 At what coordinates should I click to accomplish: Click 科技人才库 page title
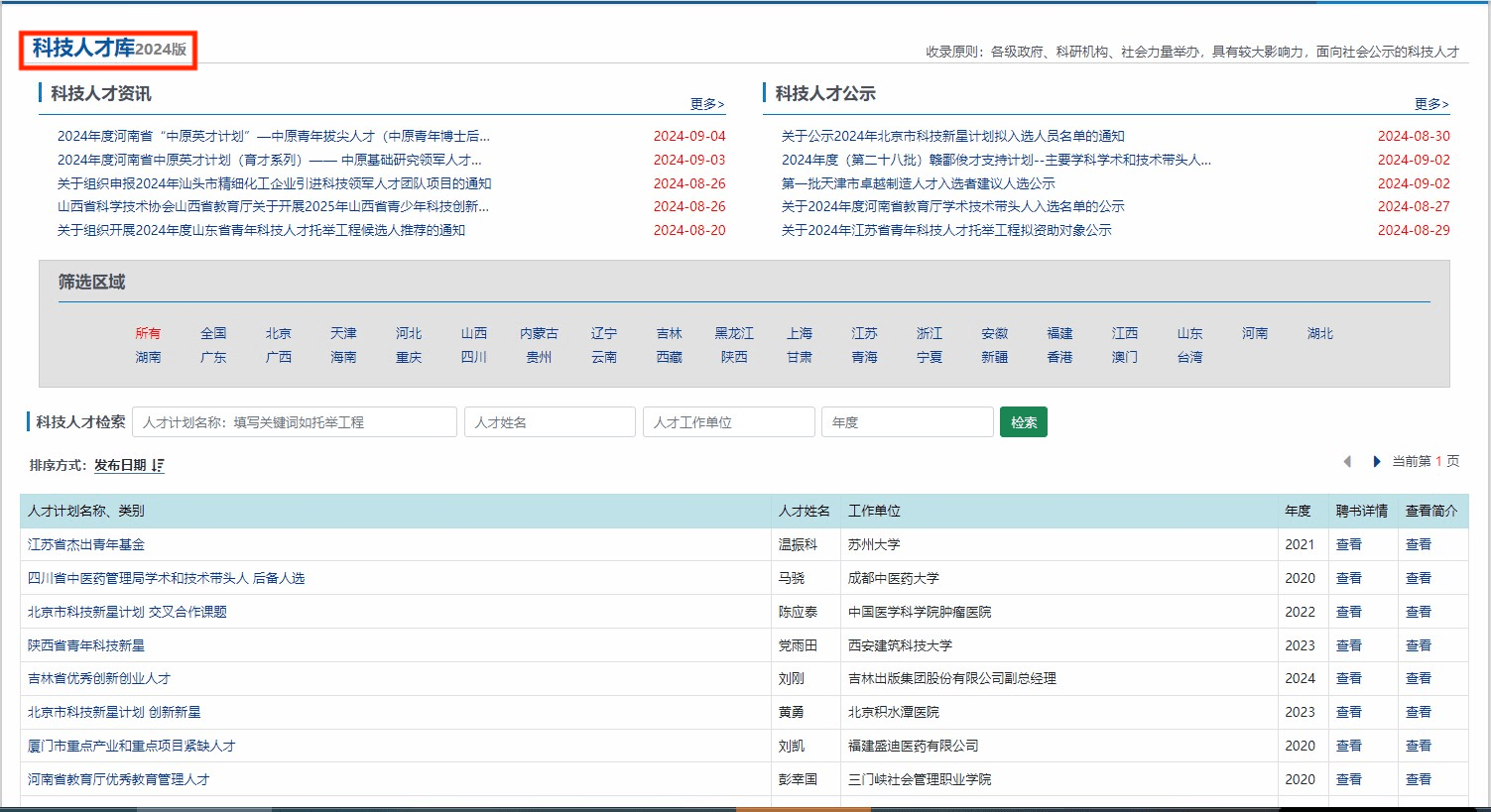tap(83, 48)
